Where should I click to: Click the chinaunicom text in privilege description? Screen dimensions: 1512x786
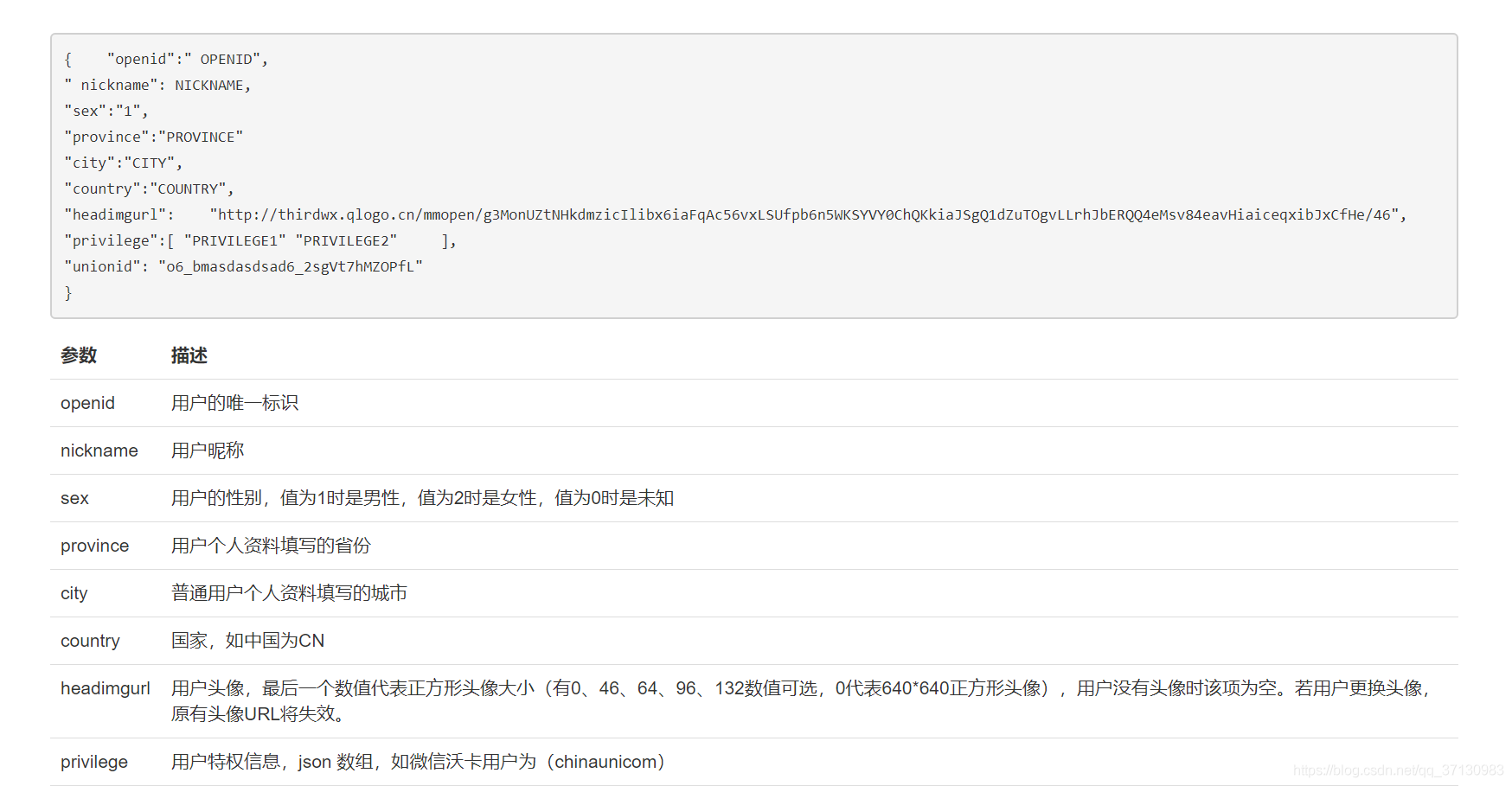pyautogui.click(x=605, y=762)
